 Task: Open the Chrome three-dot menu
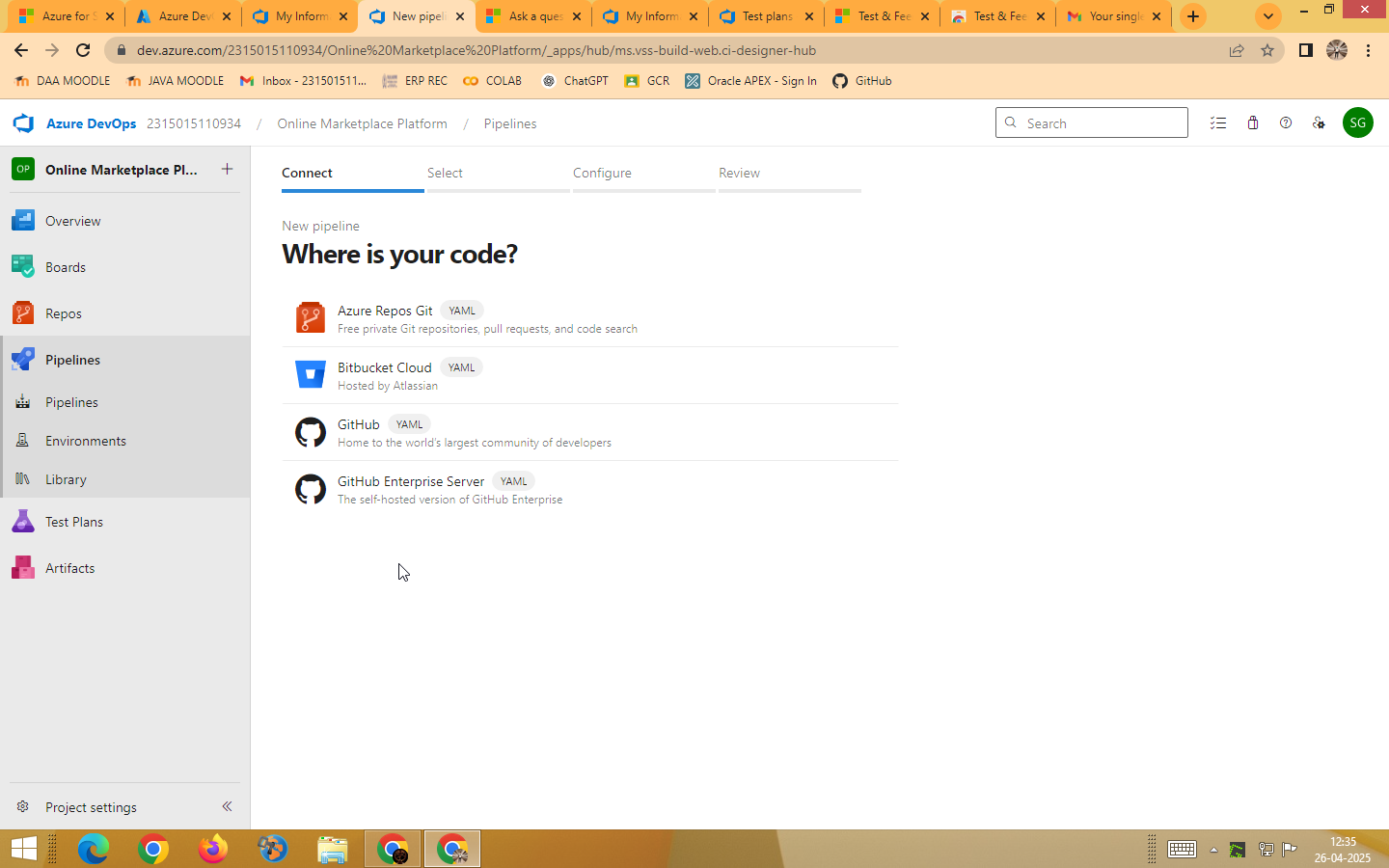(1368, 50)
